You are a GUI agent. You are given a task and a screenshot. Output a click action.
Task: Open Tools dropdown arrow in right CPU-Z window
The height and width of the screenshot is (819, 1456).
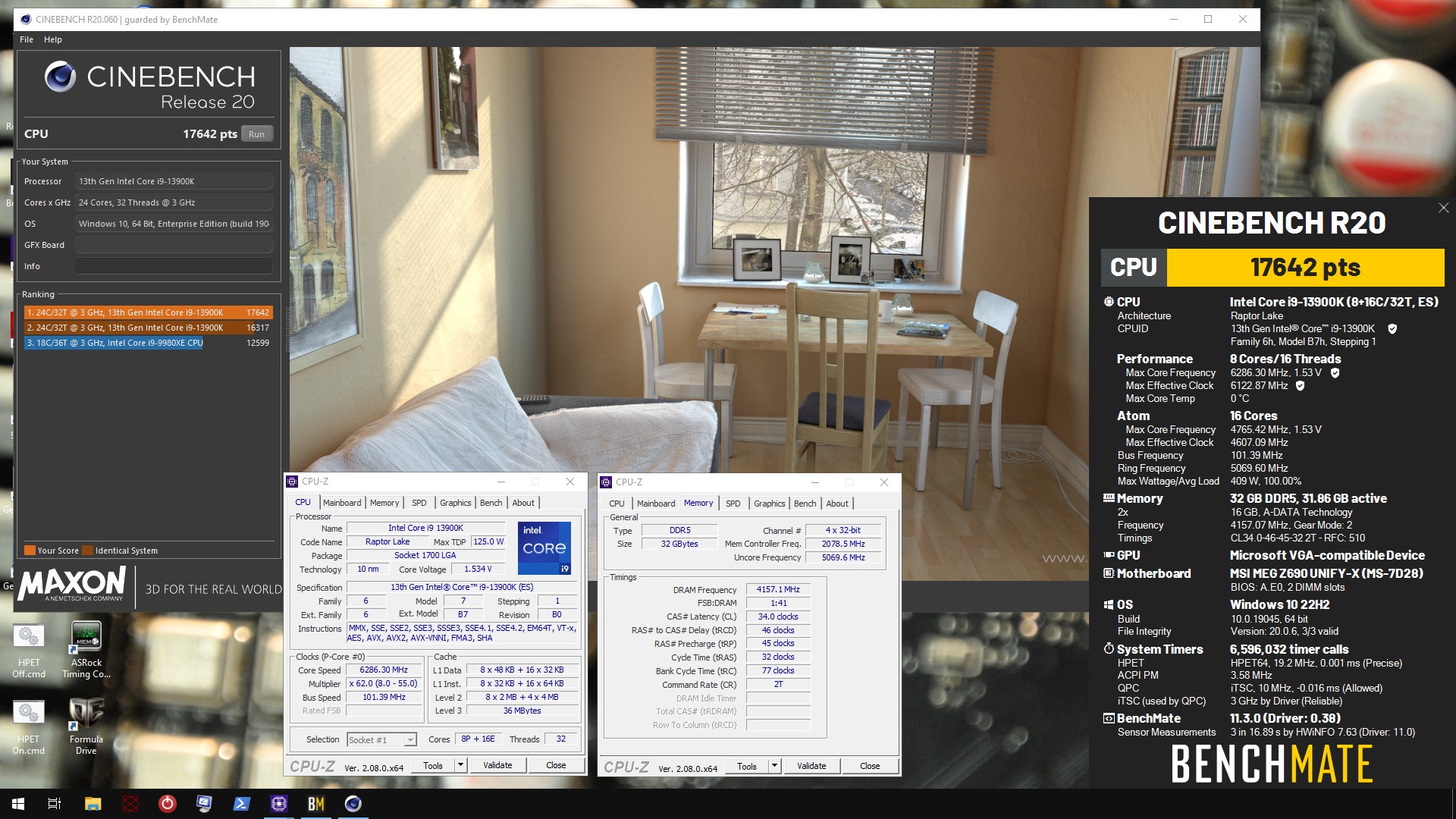774,766
